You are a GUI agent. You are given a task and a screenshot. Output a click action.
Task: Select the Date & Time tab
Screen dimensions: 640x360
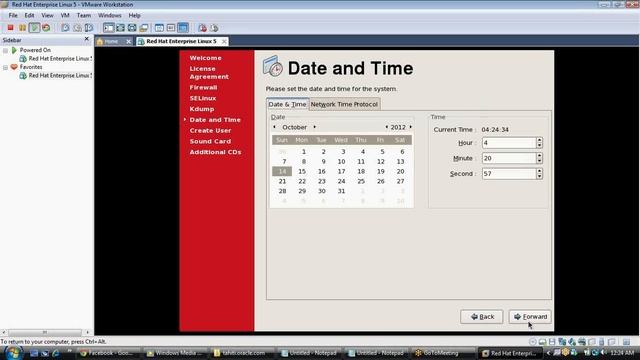coord(287,104)
